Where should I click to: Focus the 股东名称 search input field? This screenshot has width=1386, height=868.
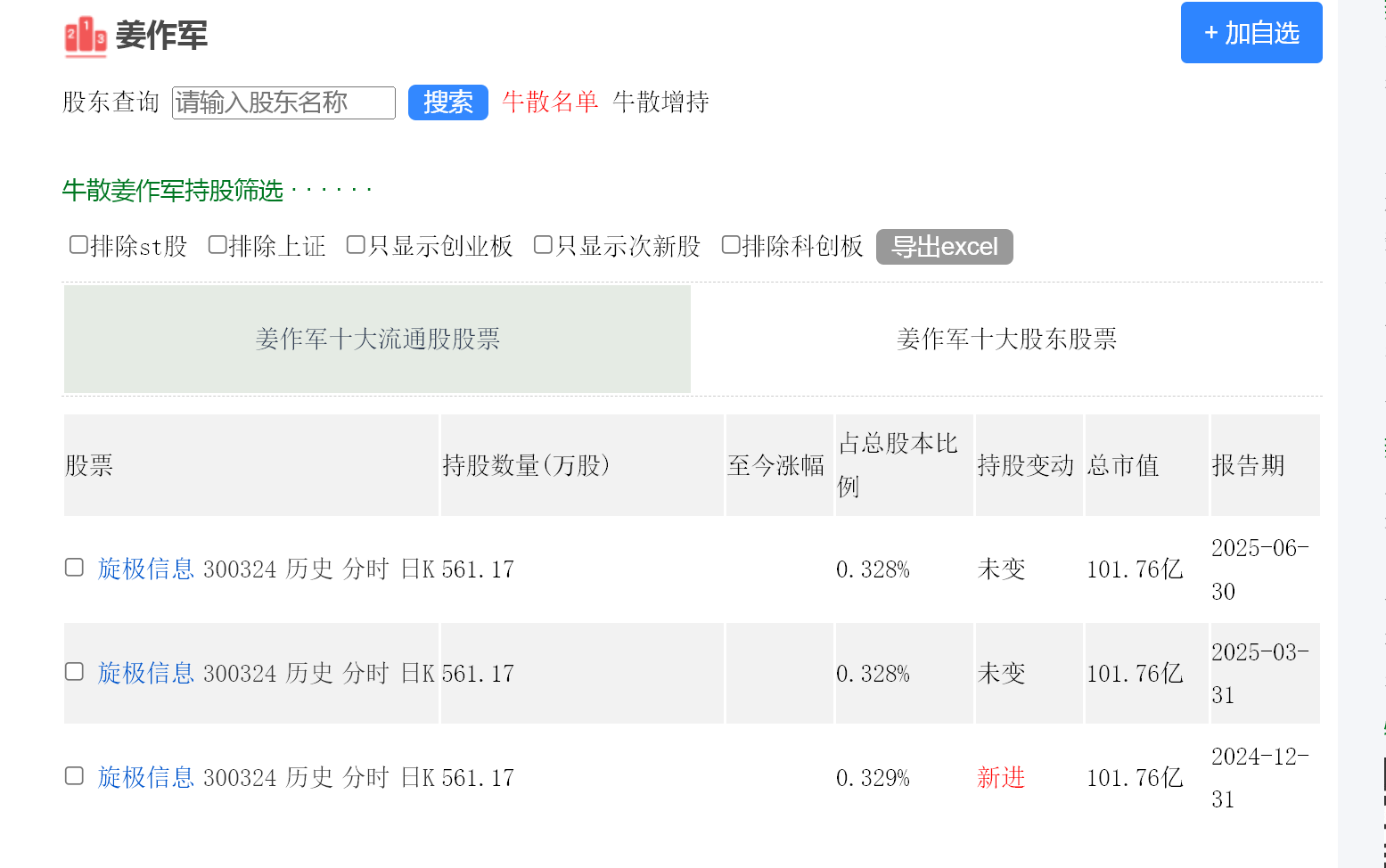(283, 102)
